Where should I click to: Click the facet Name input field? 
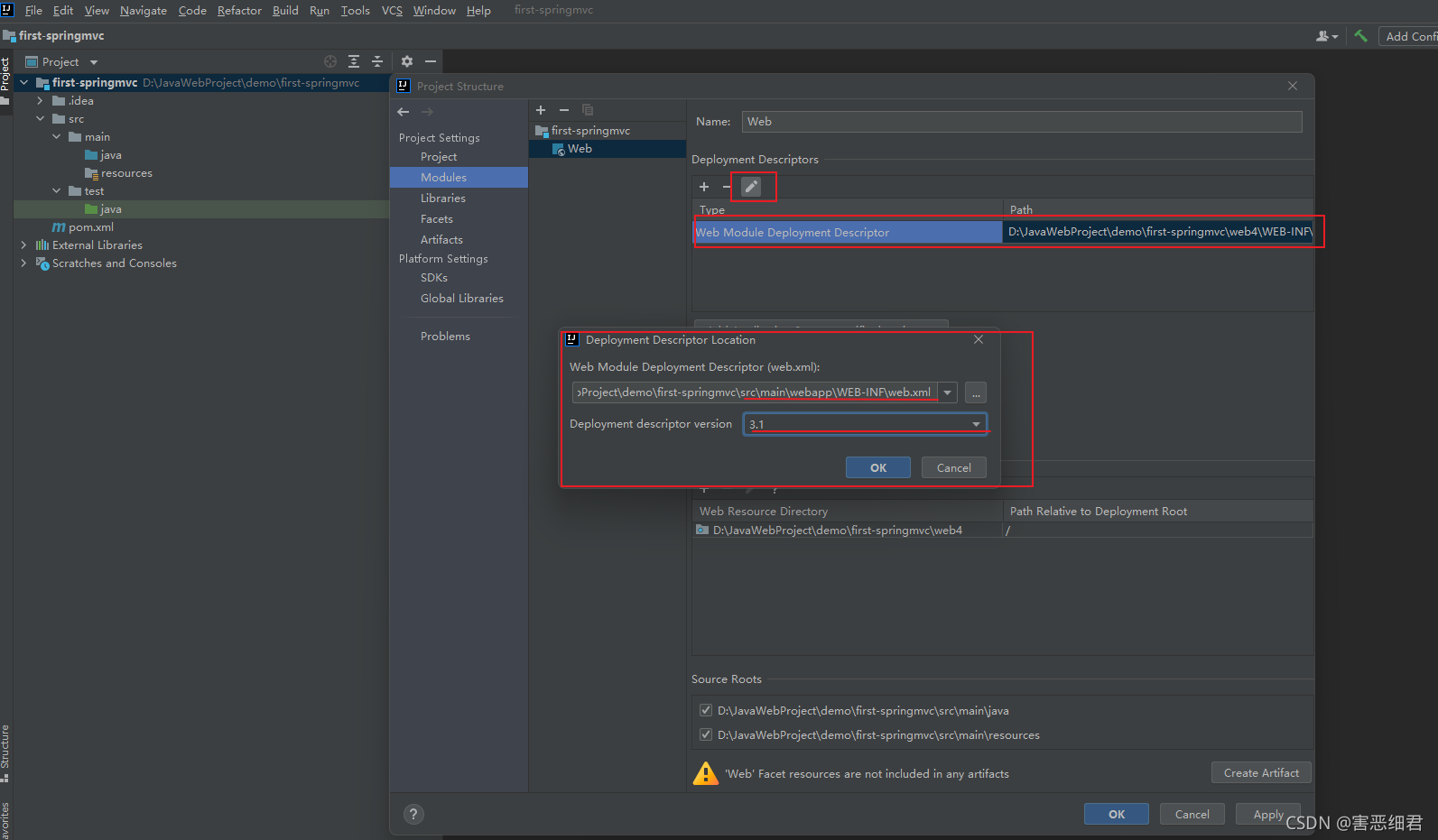coord(1022,122)
